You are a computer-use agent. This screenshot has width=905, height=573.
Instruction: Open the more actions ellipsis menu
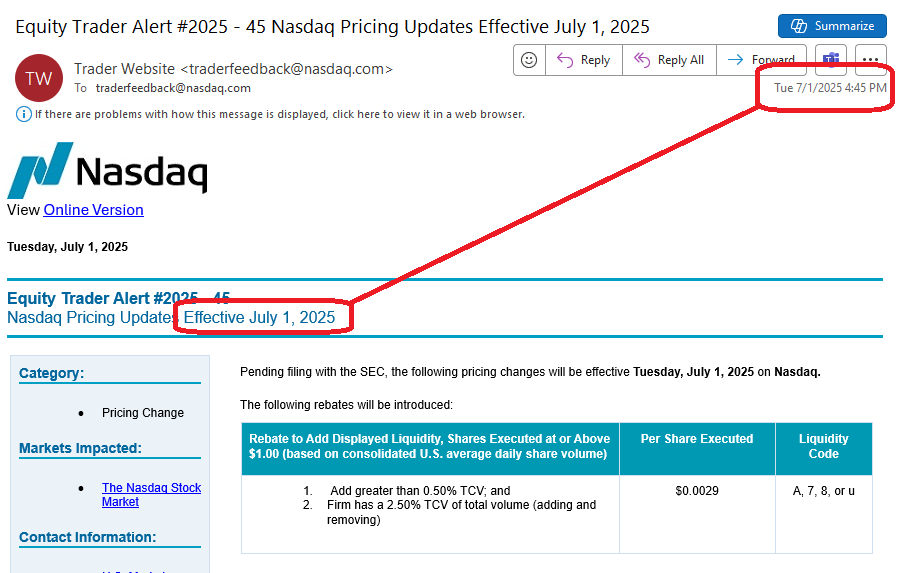click(870, 60)
